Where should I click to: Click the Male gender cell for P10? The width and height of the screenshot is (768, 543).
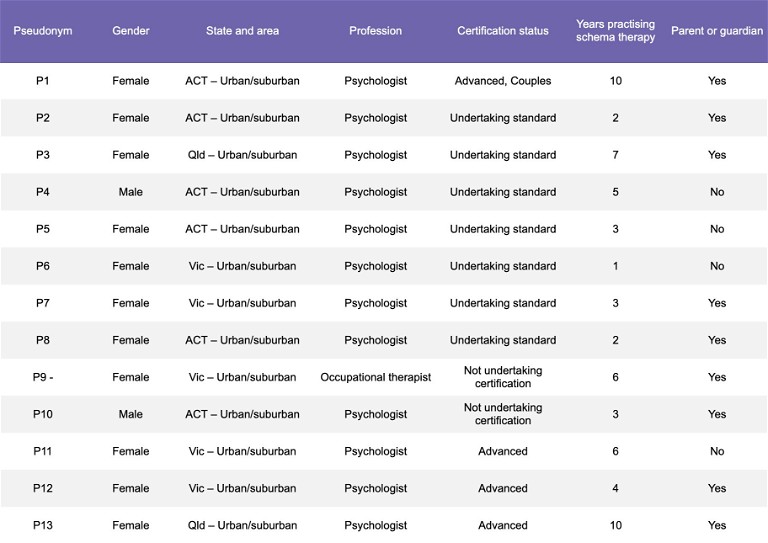pyautogui.click(x=131, y=414)
